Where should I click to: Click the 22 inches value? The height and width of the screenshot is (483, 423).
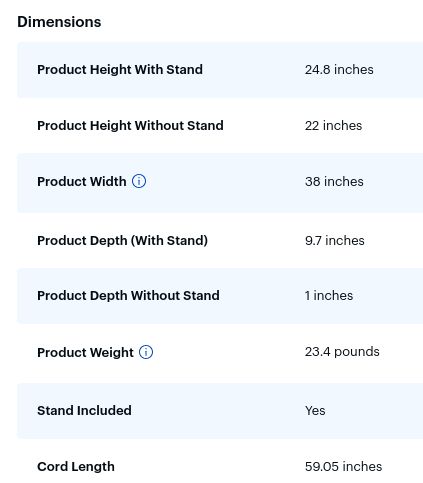click(333, 125)
